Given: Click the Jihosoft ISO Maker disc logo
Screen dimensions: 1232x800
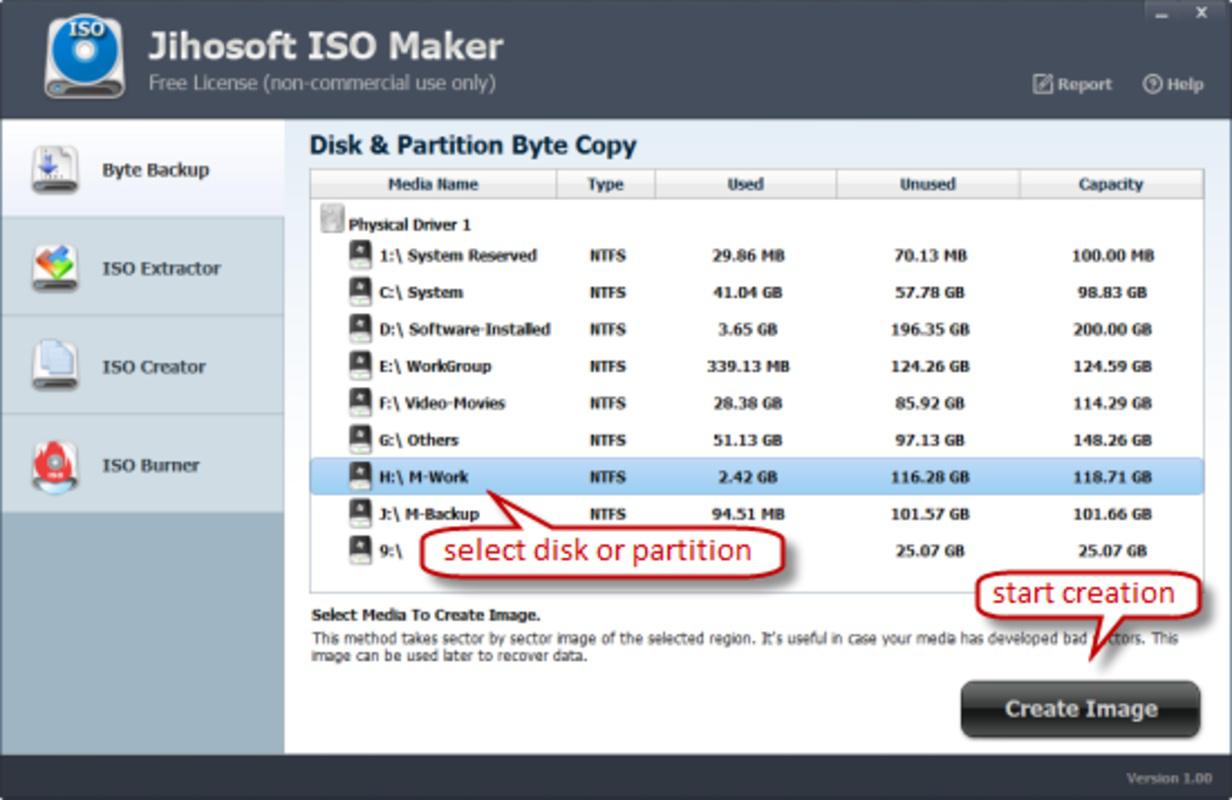Looking at the screenshot, I should click(85, 57).
